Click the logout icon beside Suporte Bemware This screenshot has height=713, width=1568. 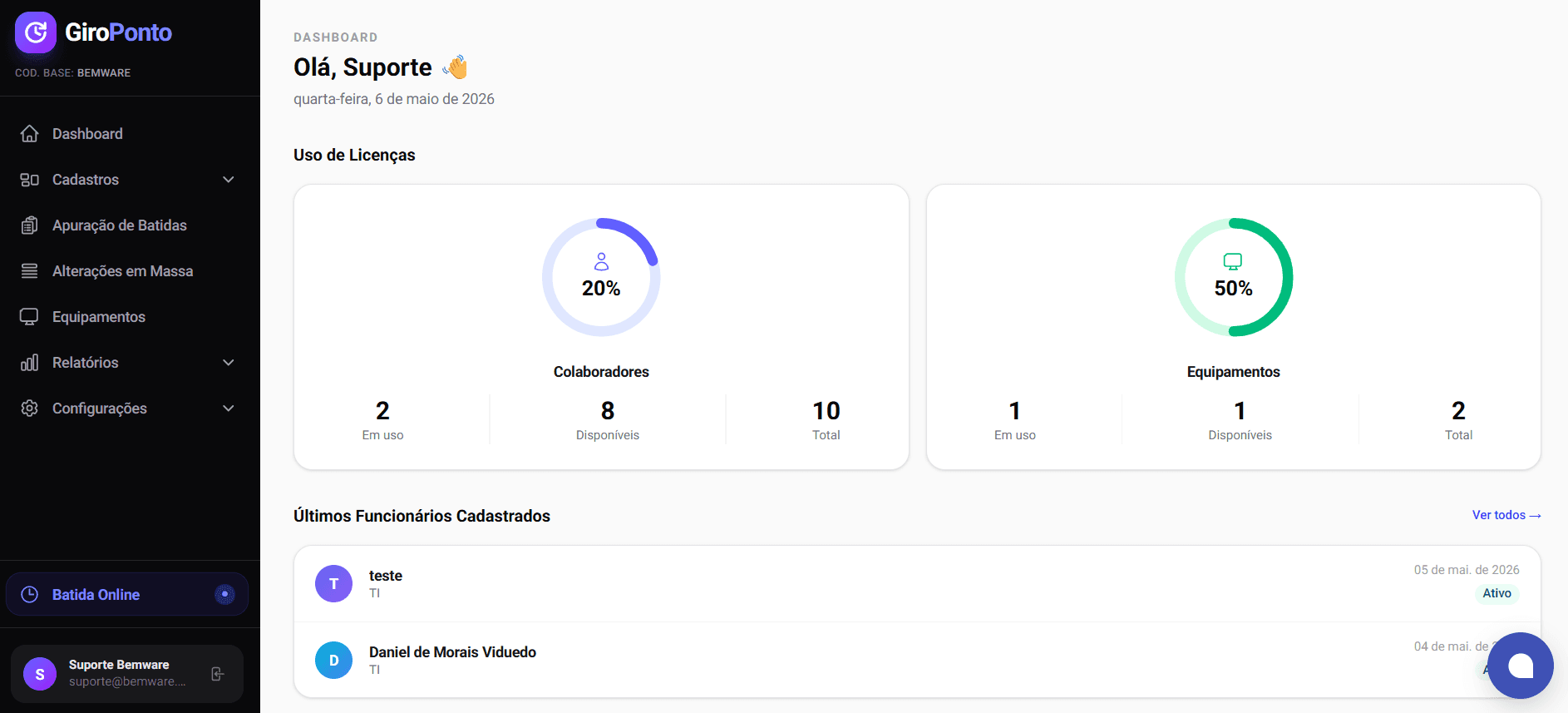(218, 674)
